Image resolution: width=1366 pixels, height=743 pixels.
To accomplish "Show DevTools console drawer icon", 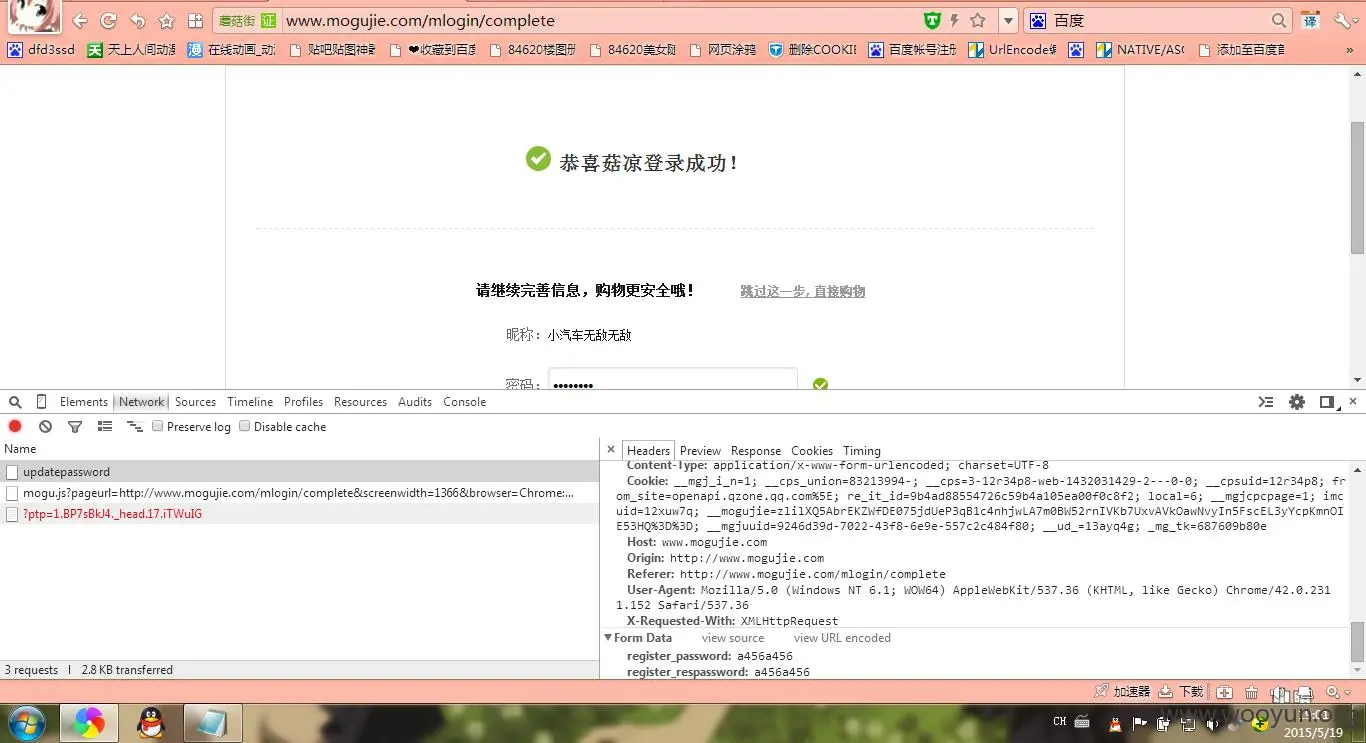I will [1266, 402].
